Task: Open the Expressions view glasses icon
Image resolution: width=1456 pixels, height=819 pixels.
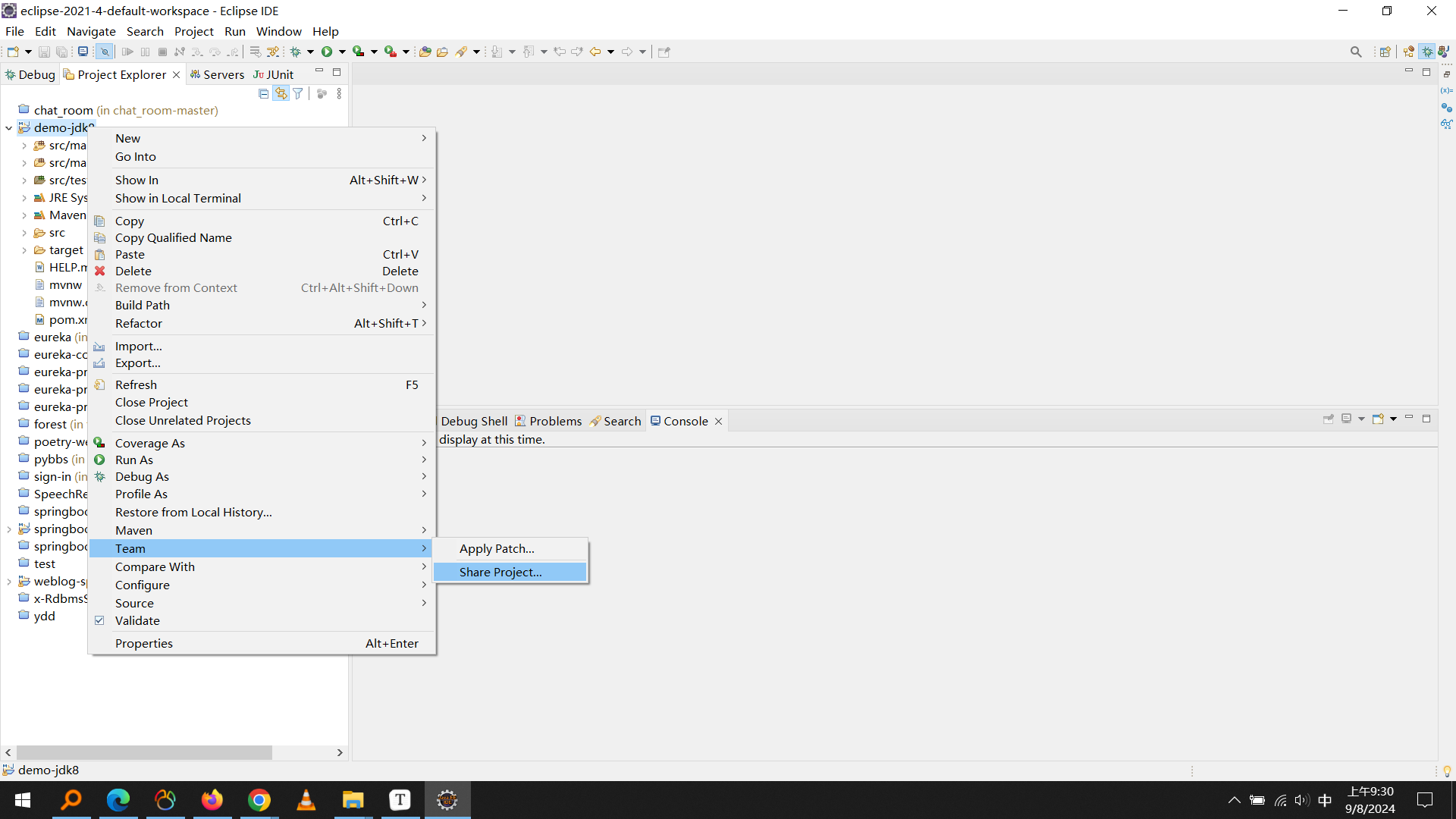Action: pyautogui.click(x=1447, y=124)
